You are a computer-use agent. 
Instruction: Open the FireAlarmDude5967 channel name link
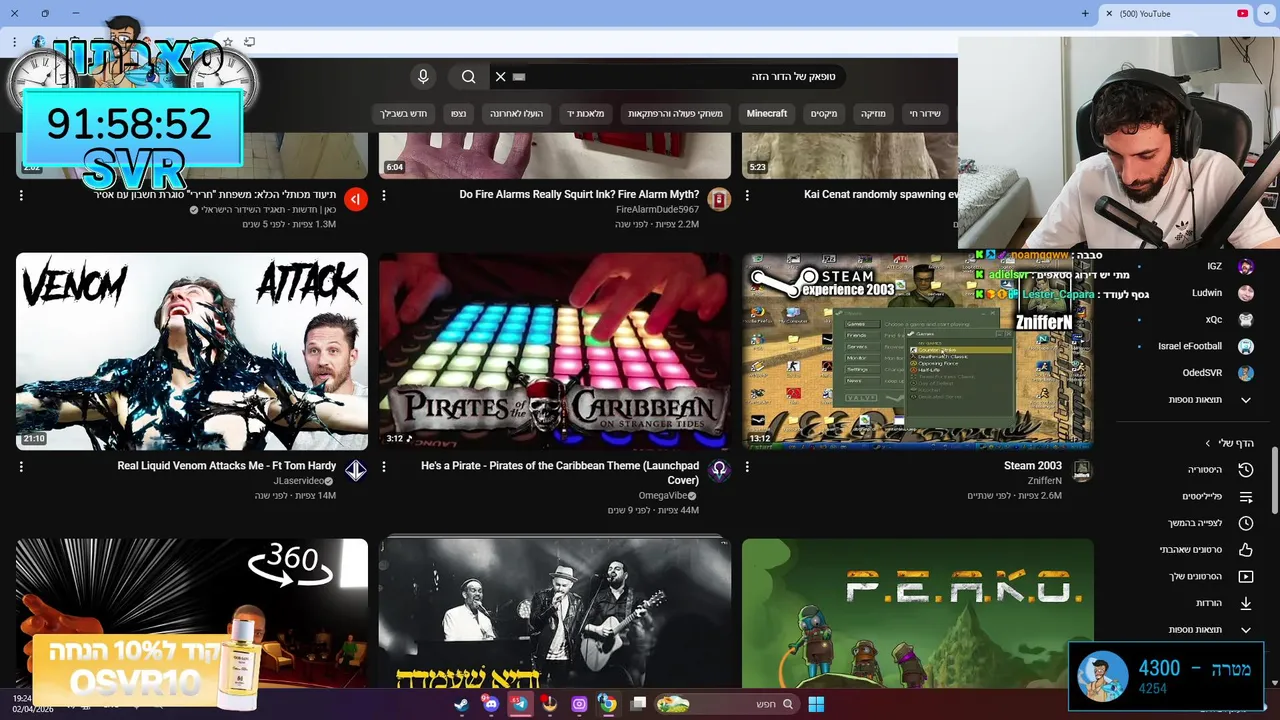657,210
